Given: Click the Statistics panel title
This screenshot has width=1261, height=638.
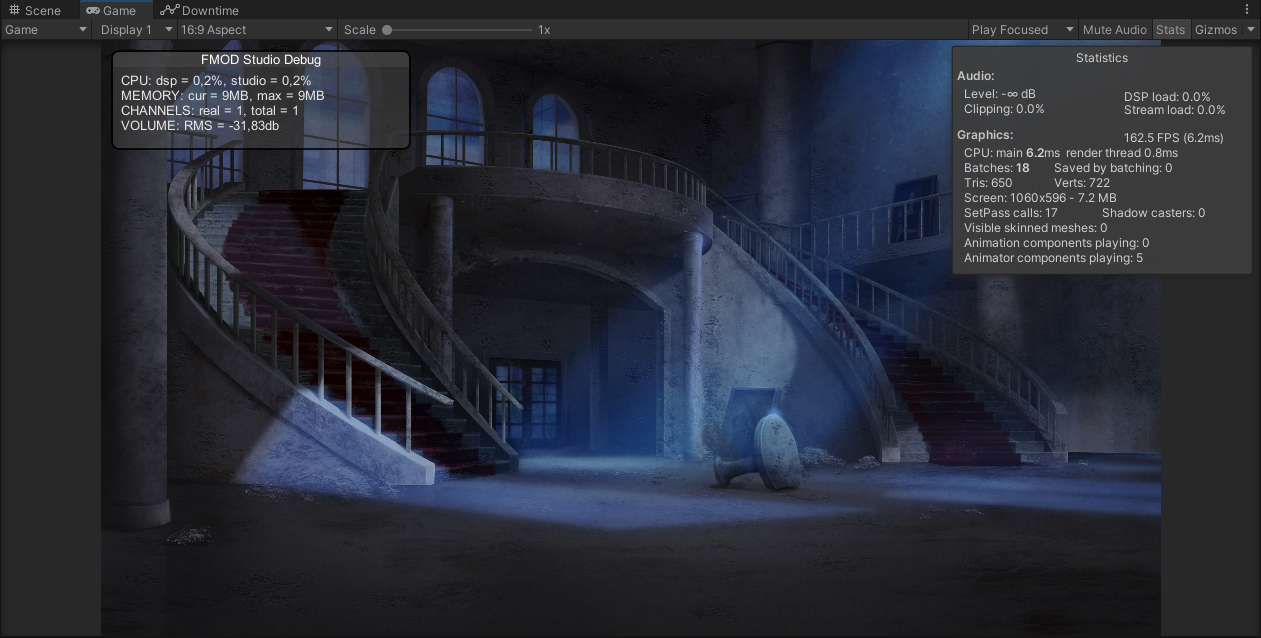Looking at the screenshot, I should (1102, 58).
